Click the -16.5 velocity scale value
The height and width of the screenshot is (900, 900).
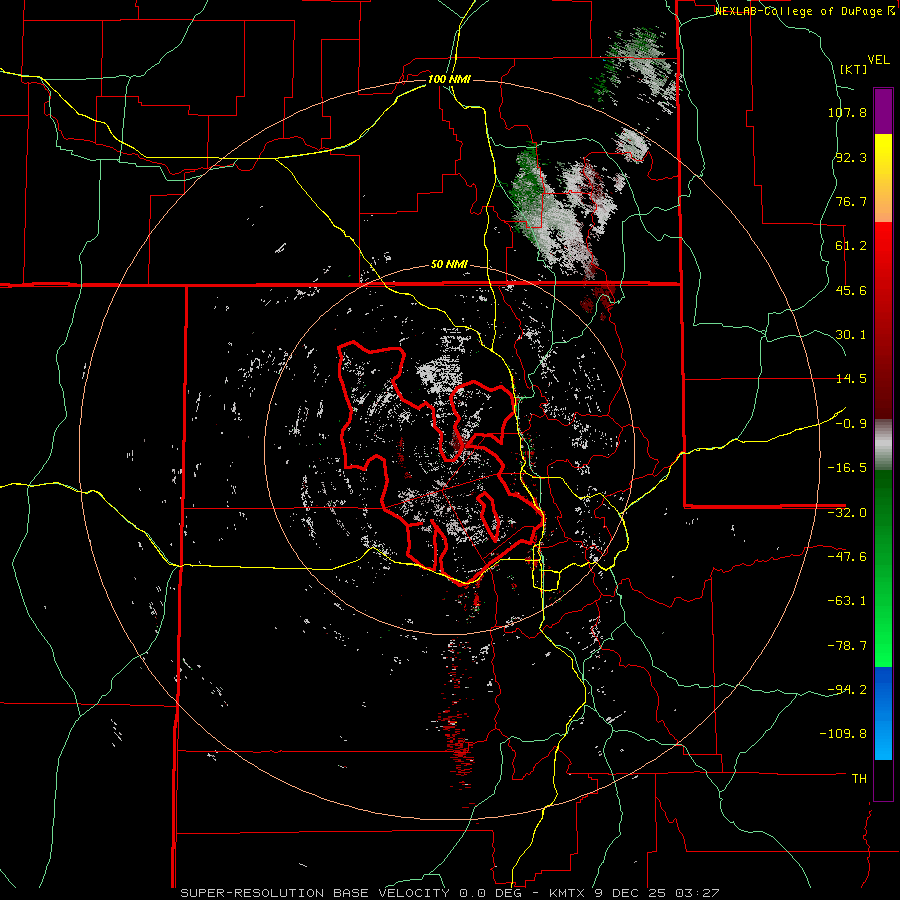847,468
